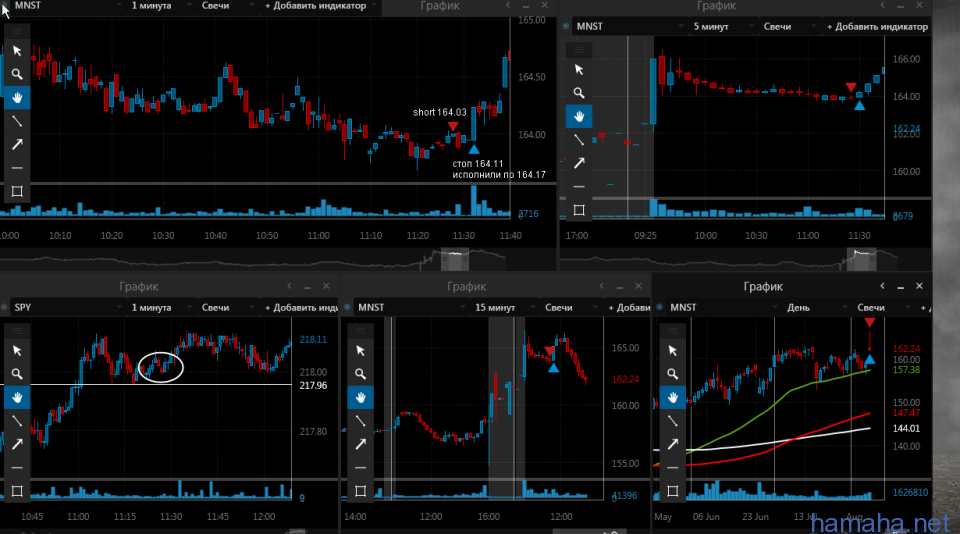Image resolution: width=960 pixels, height=534 pixels.
Task: Toggle link indicator beside MNST 15-minute ticker
Action: point(347,307)
